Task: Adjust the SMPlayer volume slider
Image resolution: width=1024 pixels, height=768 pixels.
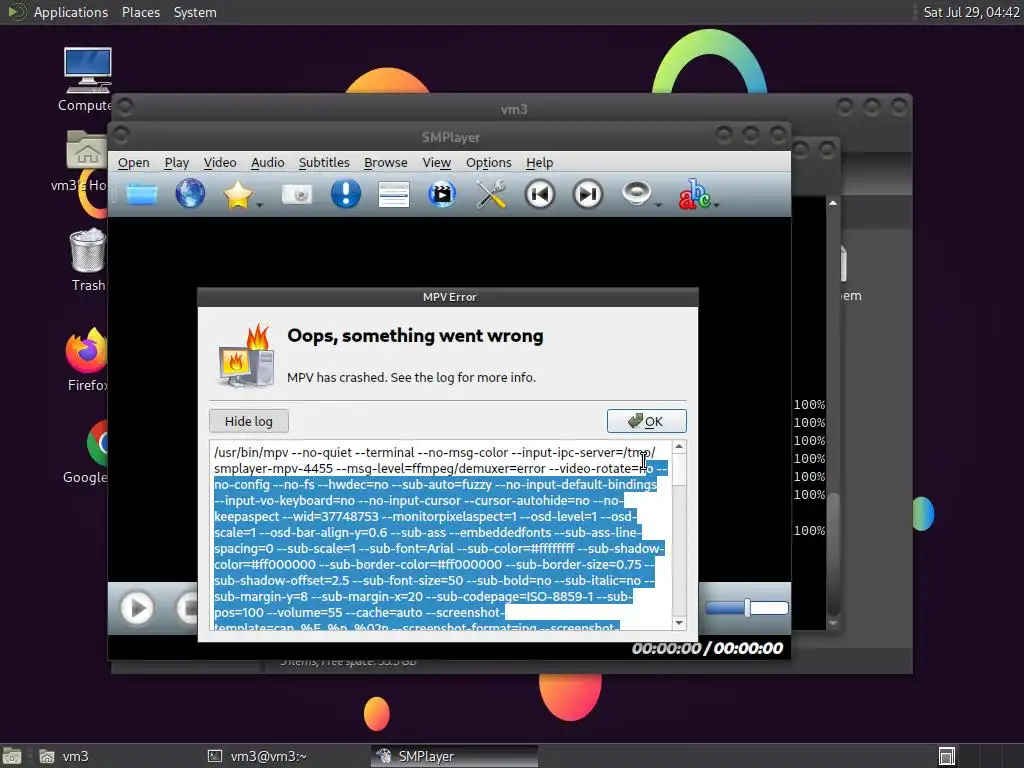Action: [x=747, y=608]
